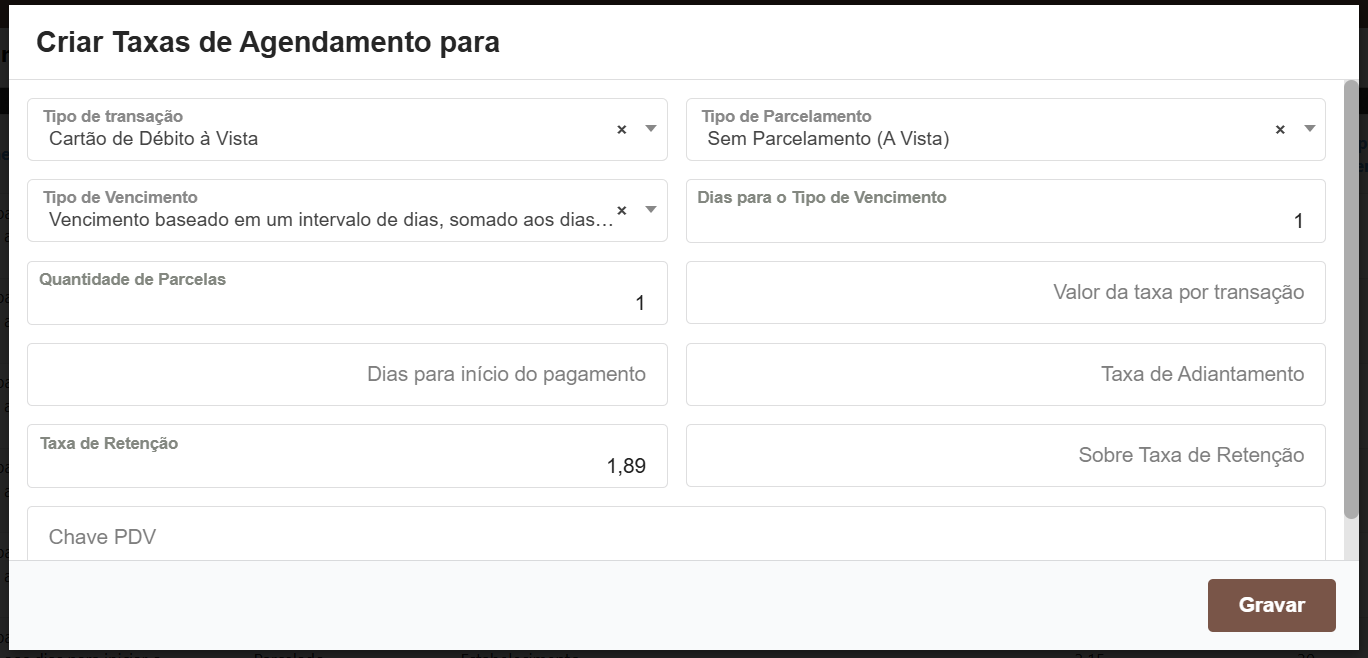Click the Gravar button
The image size is (1368, 658).
[1271, 605]
